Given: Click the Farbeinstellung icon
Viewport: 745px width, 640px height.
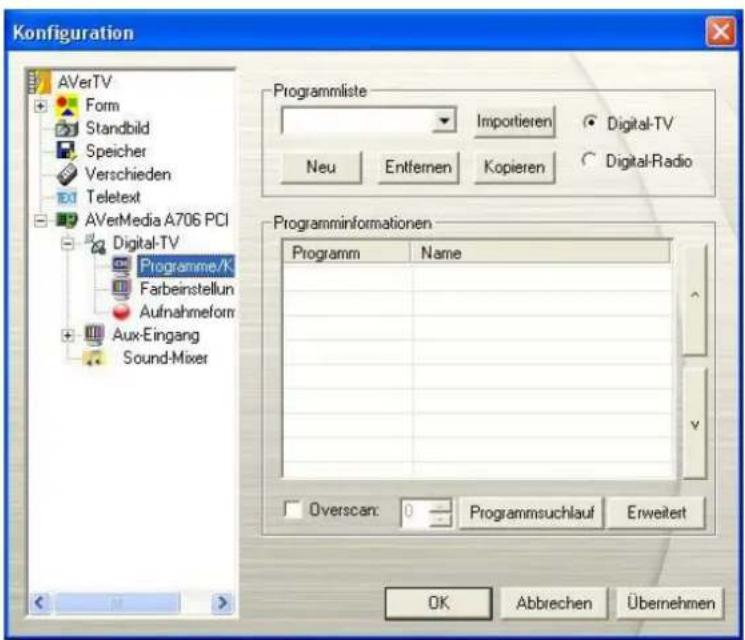Looking at the screenshot, I should (122, 288).
